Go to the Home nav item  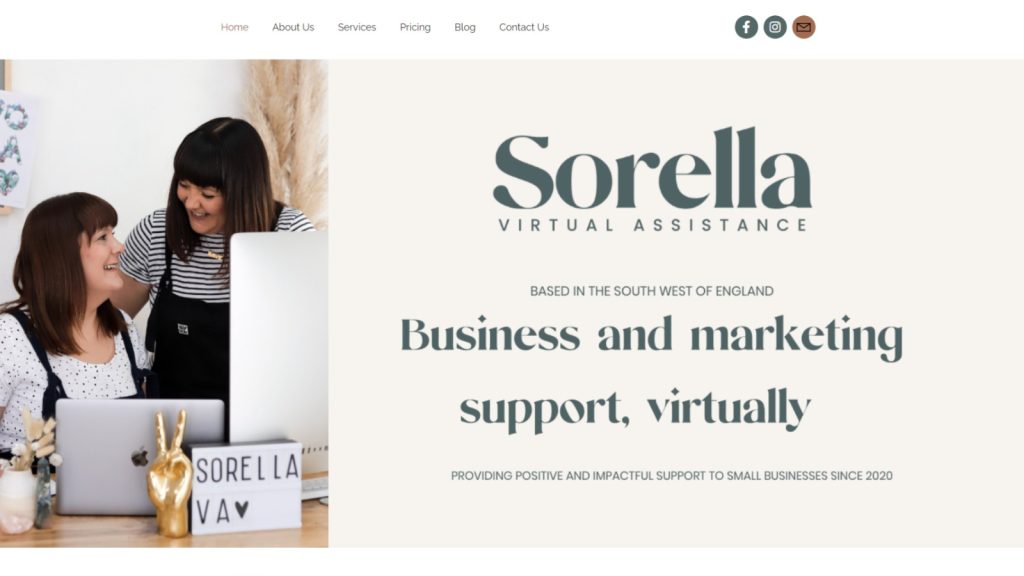pyautogui.click(x=234, y=27)
